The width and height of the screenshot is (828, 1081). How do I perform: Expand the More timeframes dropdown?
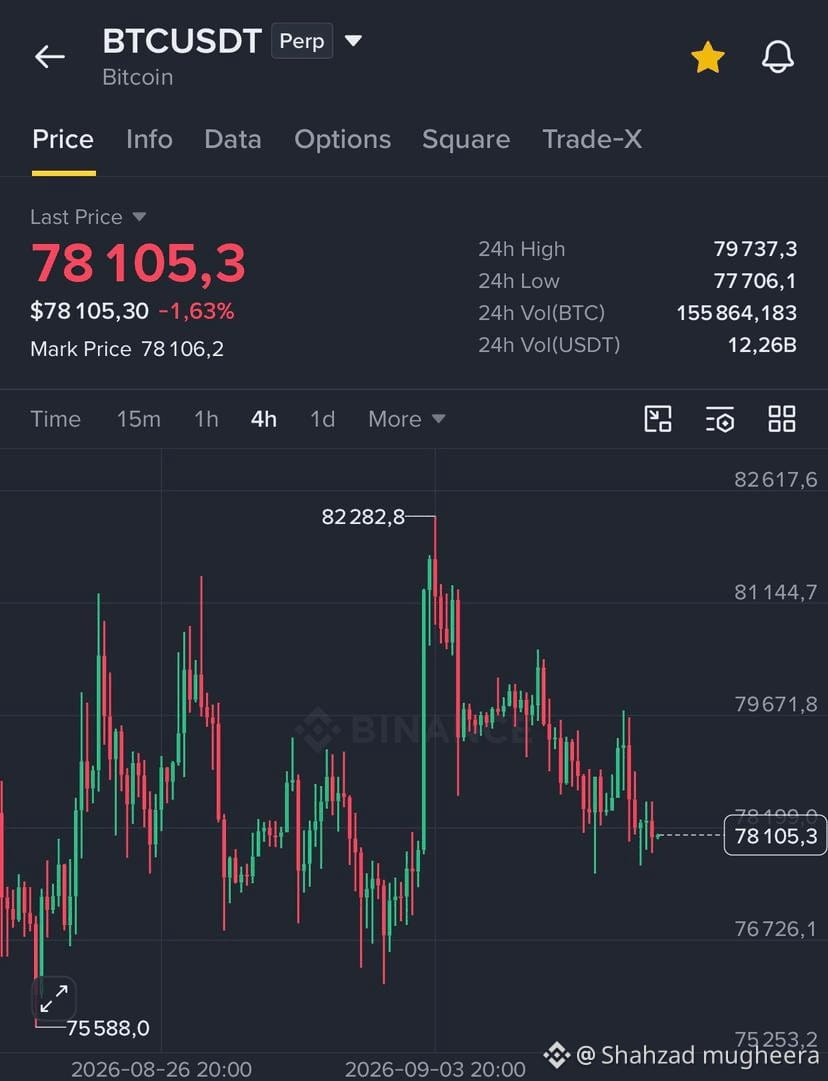407,419
